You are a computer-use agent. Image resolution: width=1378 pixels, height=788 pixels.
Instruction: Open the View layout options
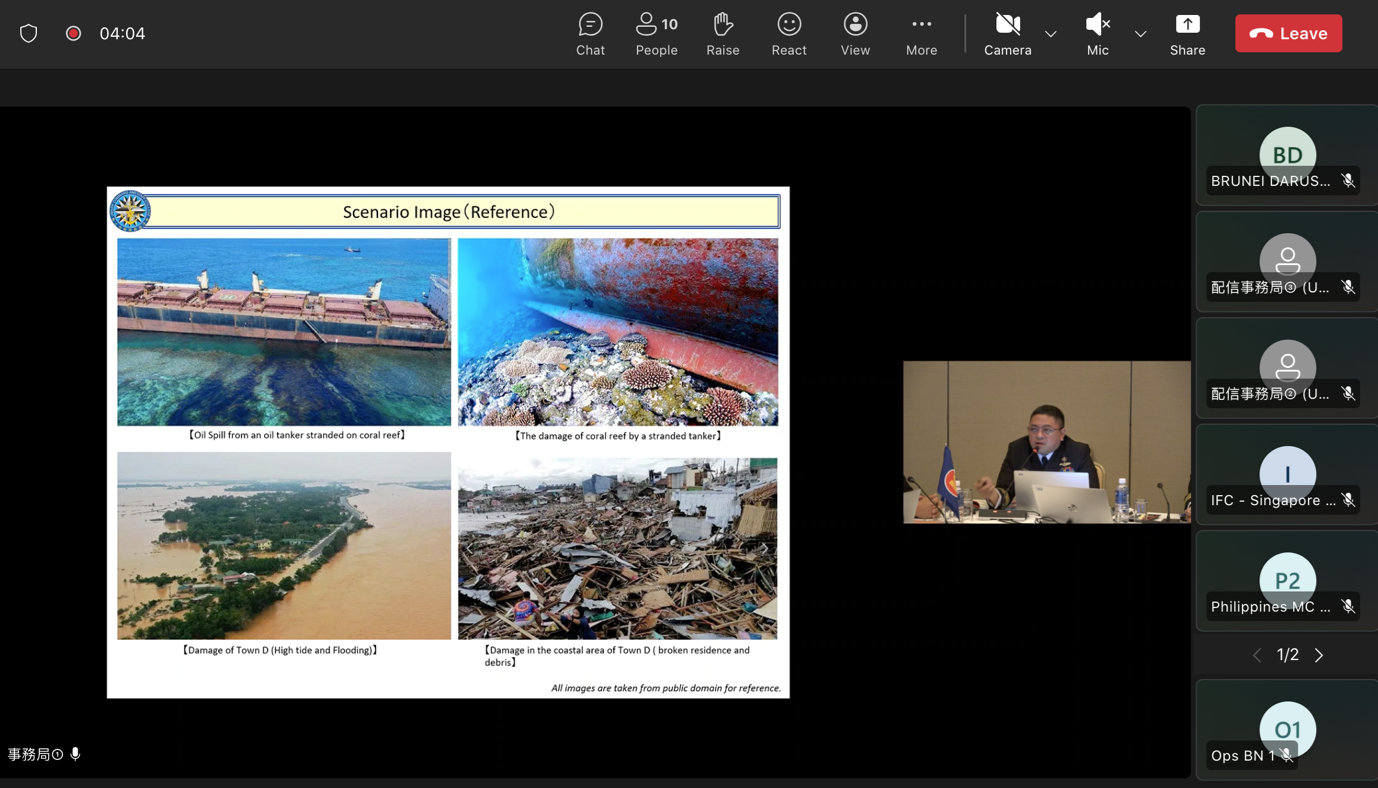tap(855, 34)
